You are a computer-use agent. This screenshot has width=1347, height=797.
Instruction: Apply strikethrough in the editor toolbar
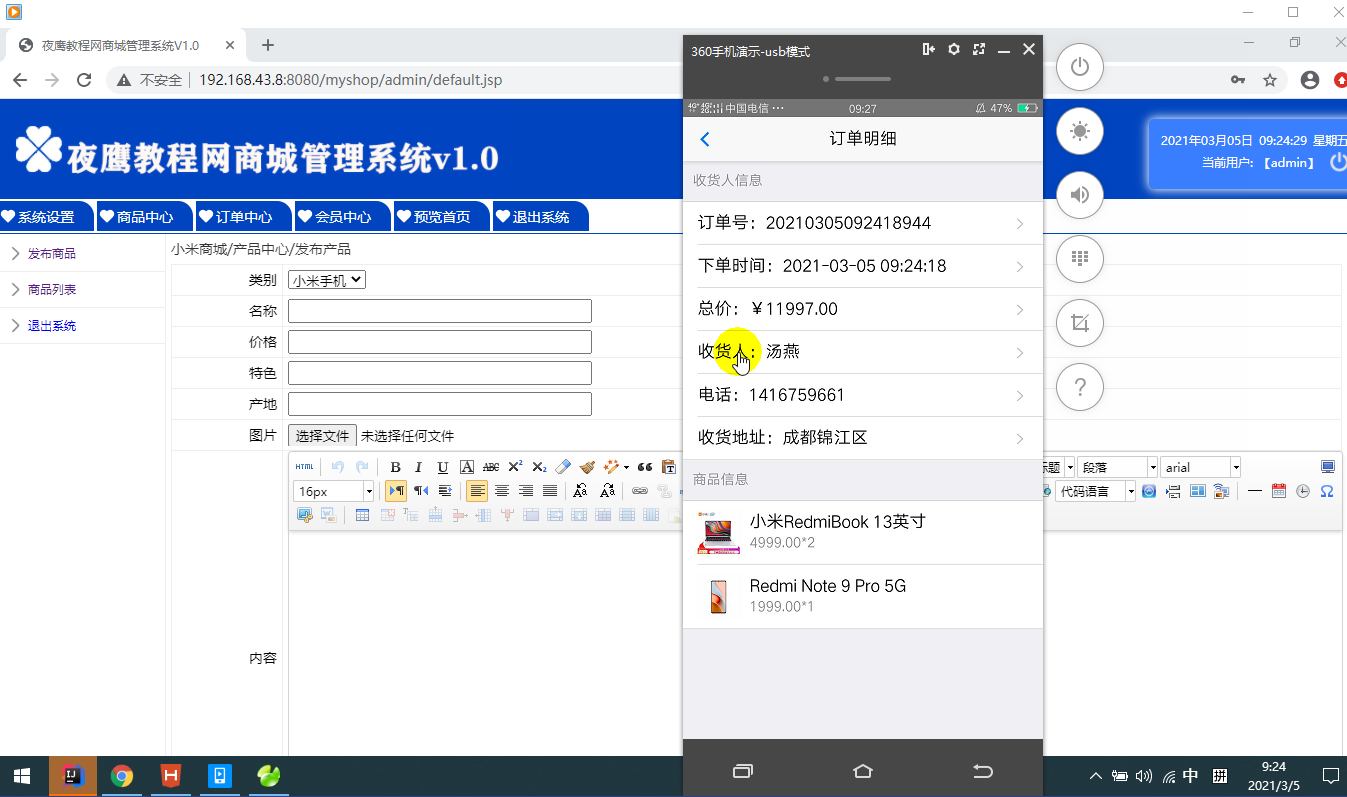pyautogui.click(x=490, y=467)
